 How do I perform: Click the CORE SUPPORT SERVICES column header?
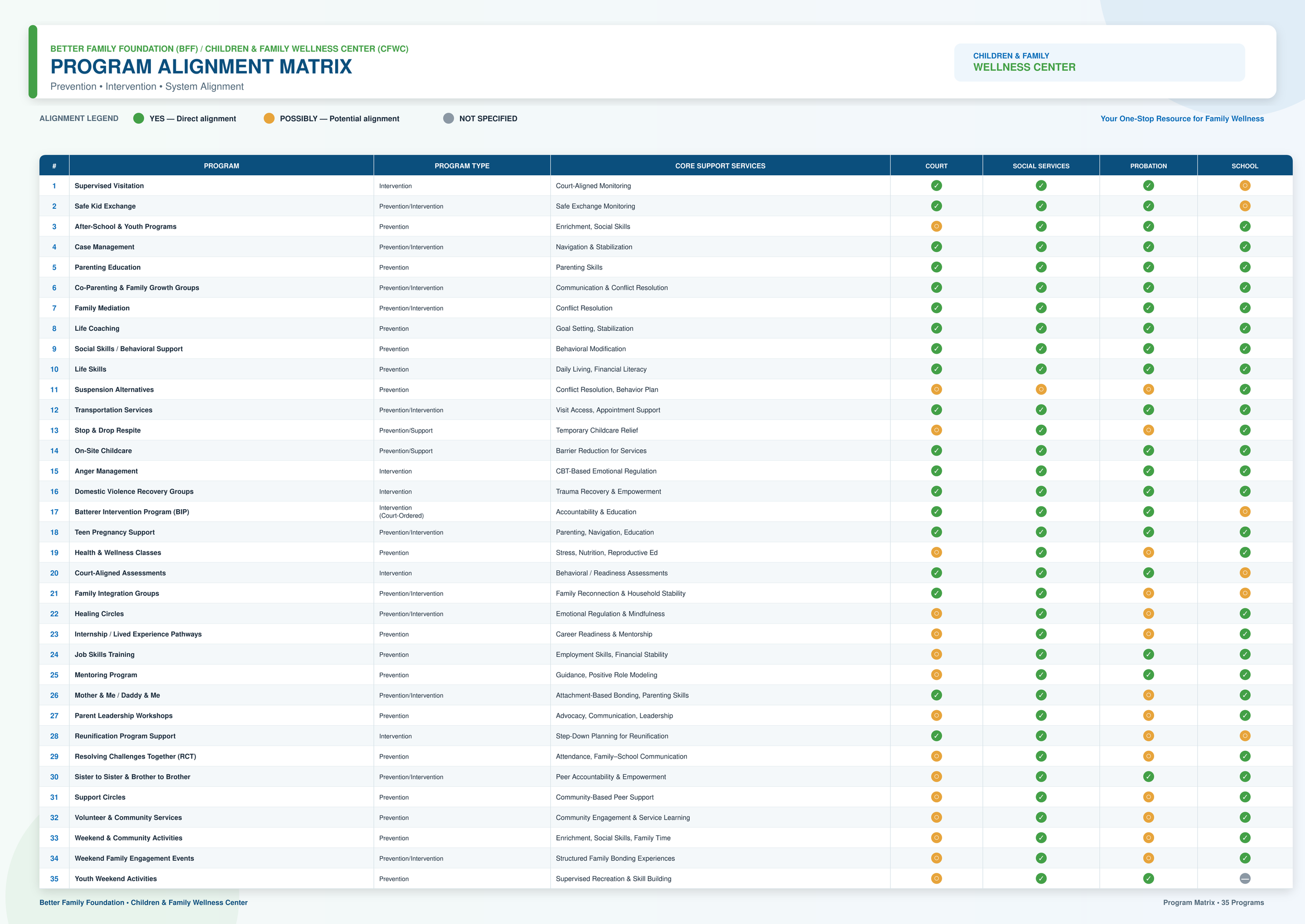[720, 165]
